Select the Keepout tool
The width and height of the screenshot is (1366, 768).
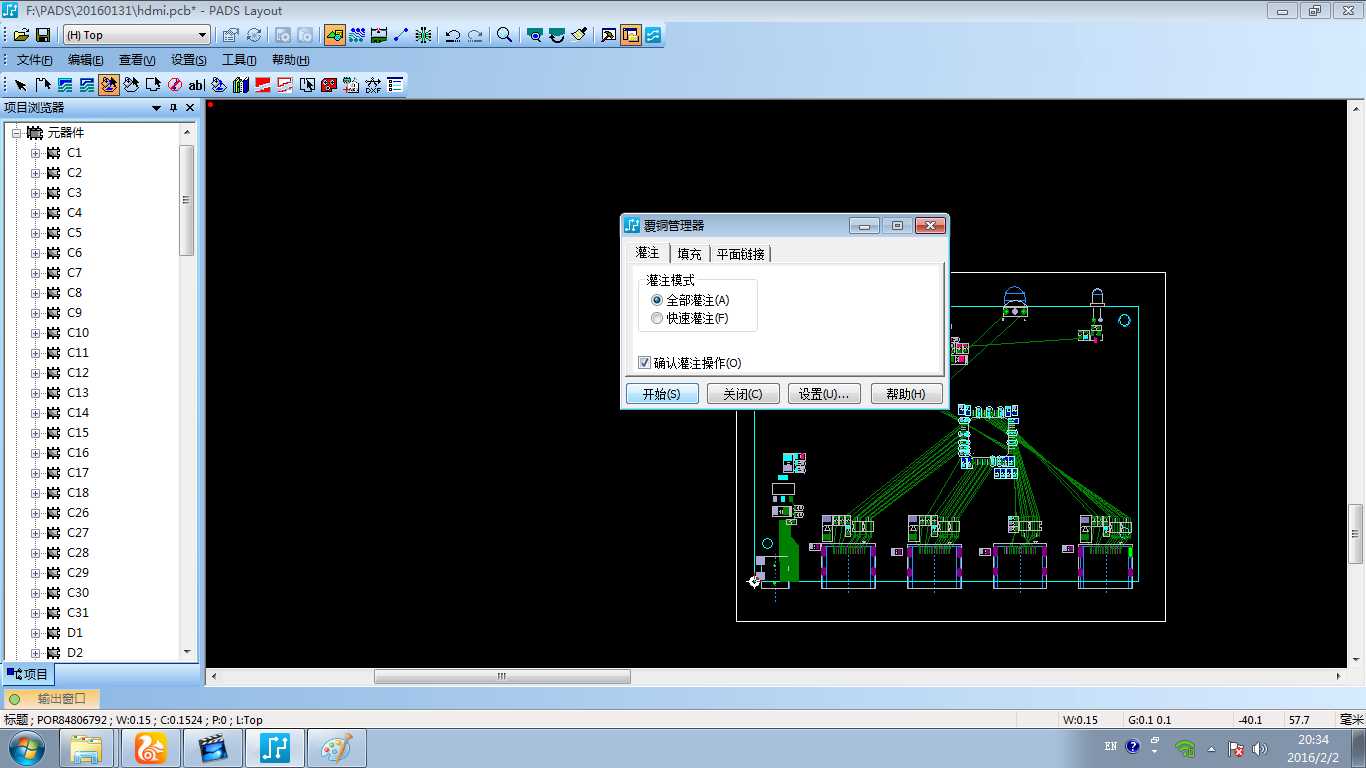click(x=175, y=85)
